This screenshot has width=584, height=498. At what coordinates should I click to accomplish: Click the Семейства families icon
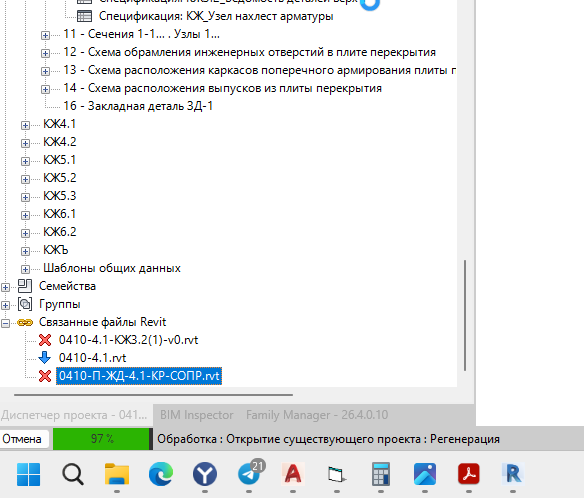25,286
